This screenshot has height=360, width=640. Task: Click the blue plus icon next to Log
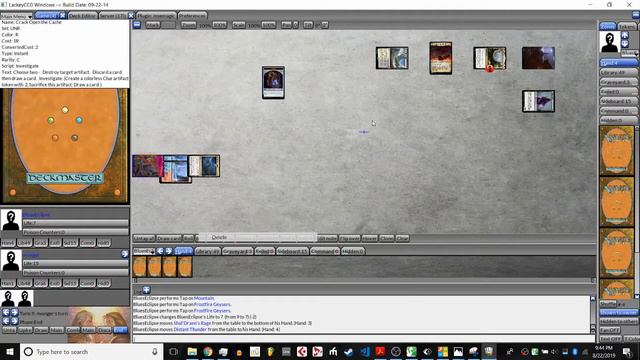pos(147,290)
